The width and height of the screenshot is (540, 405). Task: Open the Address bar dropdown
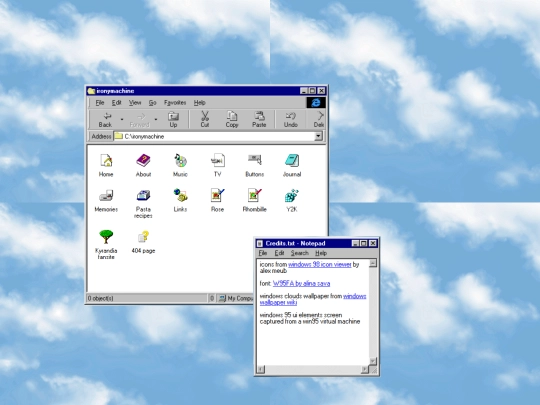[x=318, y=136]
